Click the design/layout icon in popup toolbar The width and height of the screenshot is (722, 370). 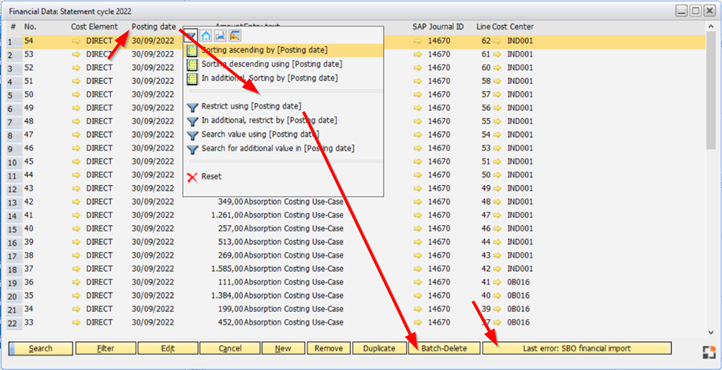(x=235, y=35)
